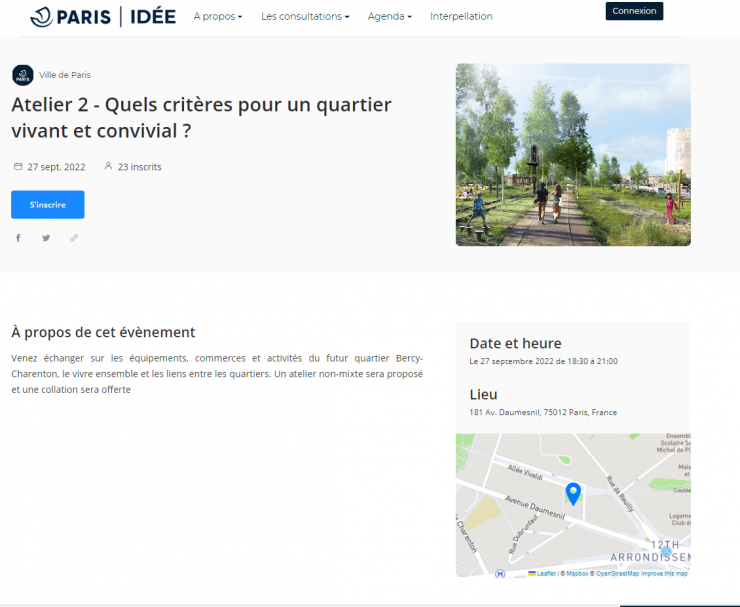
Task: Copy the event link via chain icon
Action: tap(74, 238)
